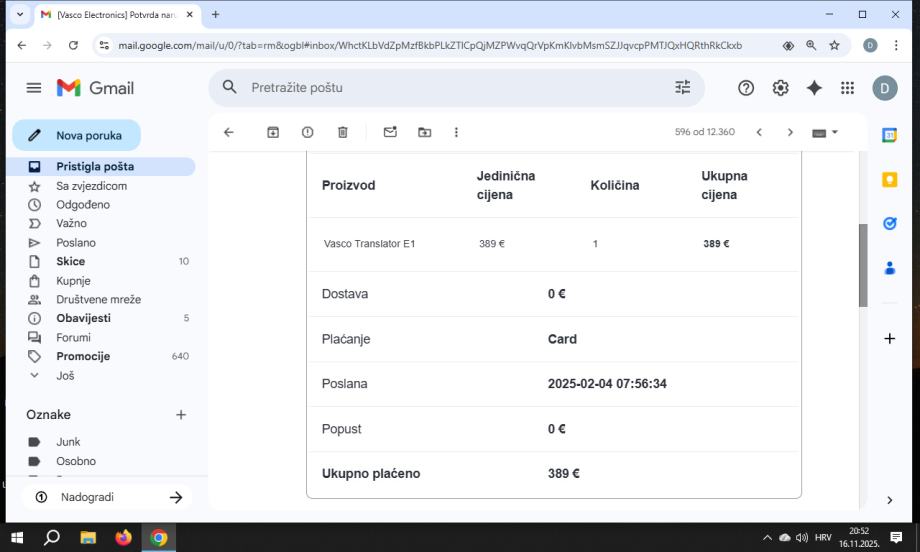Compose with Nova poruka button

coord(76,136)
